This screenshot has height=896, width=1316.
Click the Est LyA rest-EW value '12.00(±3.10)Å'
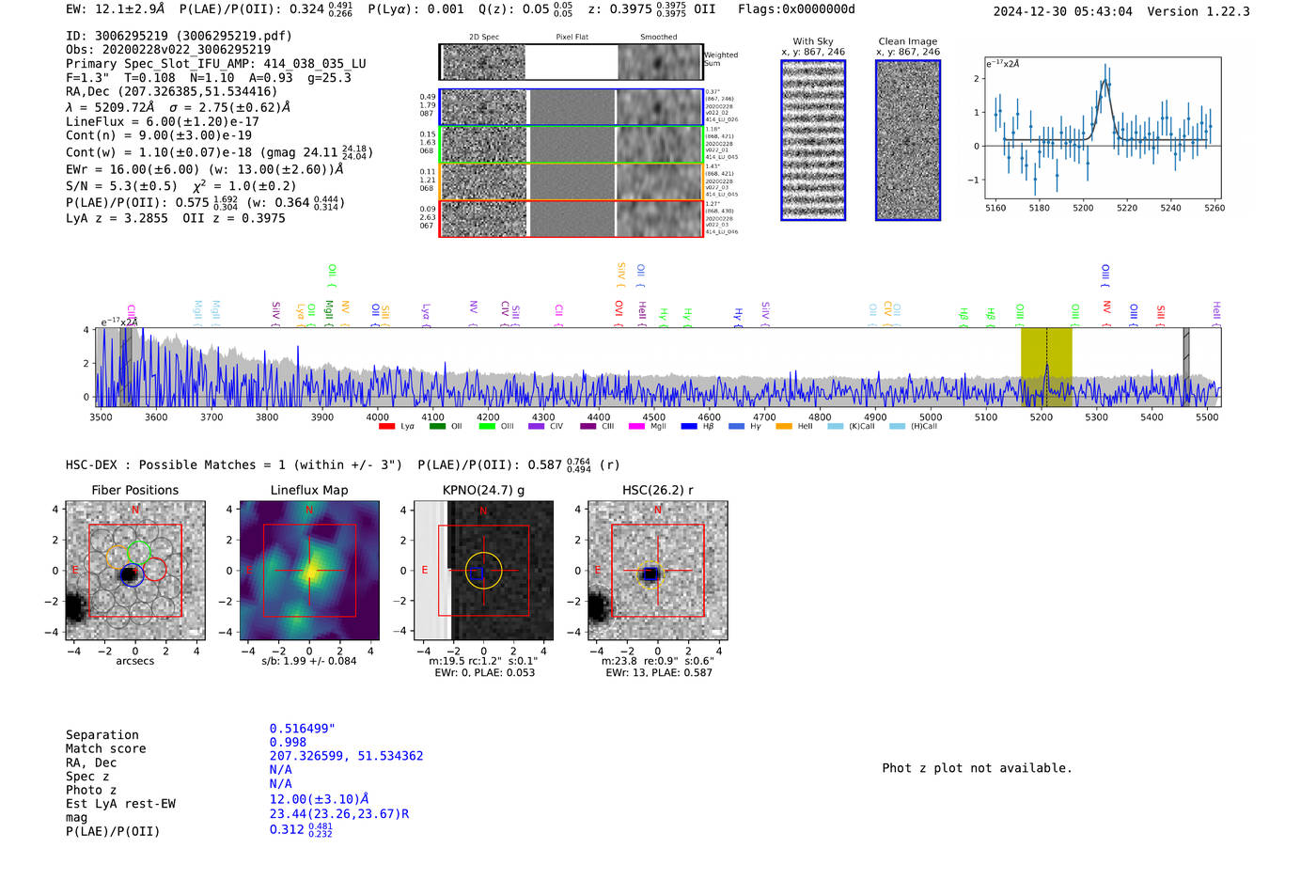pyautogui.click(x=319, y=799)
